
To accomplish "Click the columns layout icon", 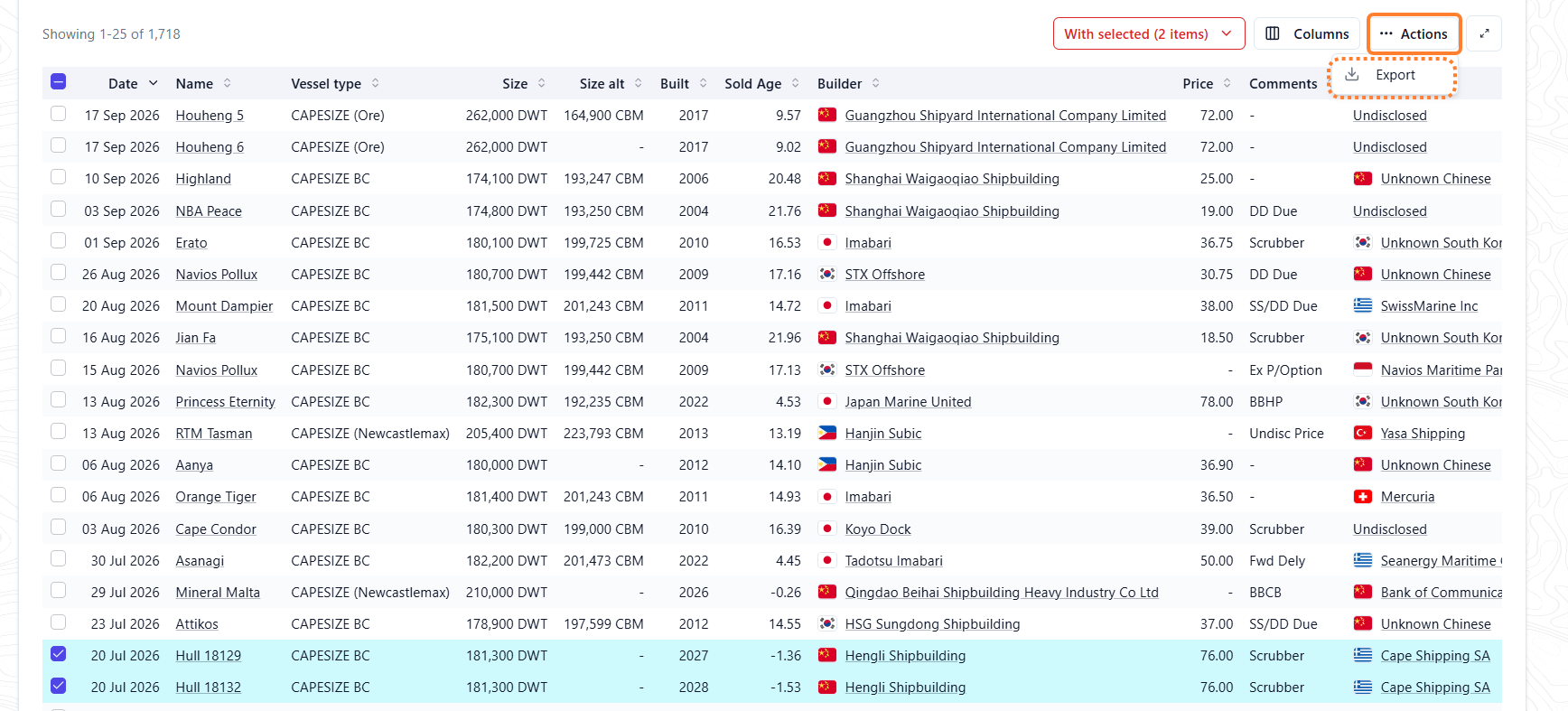I will pos(1273,33).
